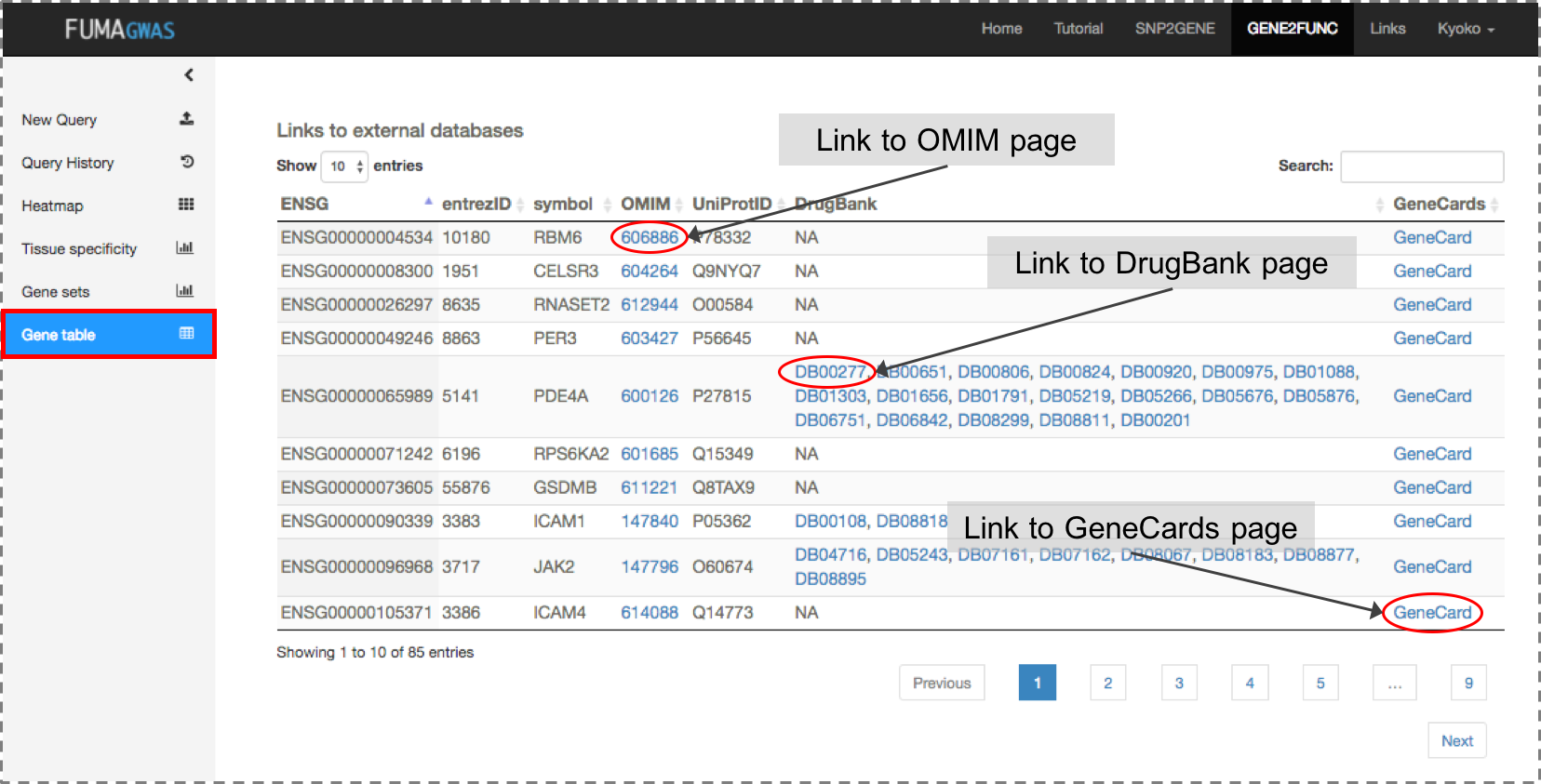The image size is (1541, 784).
Task: Open DrugBank link DB01303
Action: [x=830, y=396]
